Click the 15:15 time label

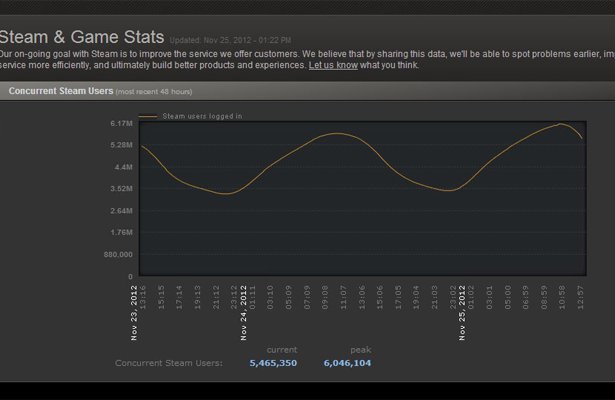[161, 297]
